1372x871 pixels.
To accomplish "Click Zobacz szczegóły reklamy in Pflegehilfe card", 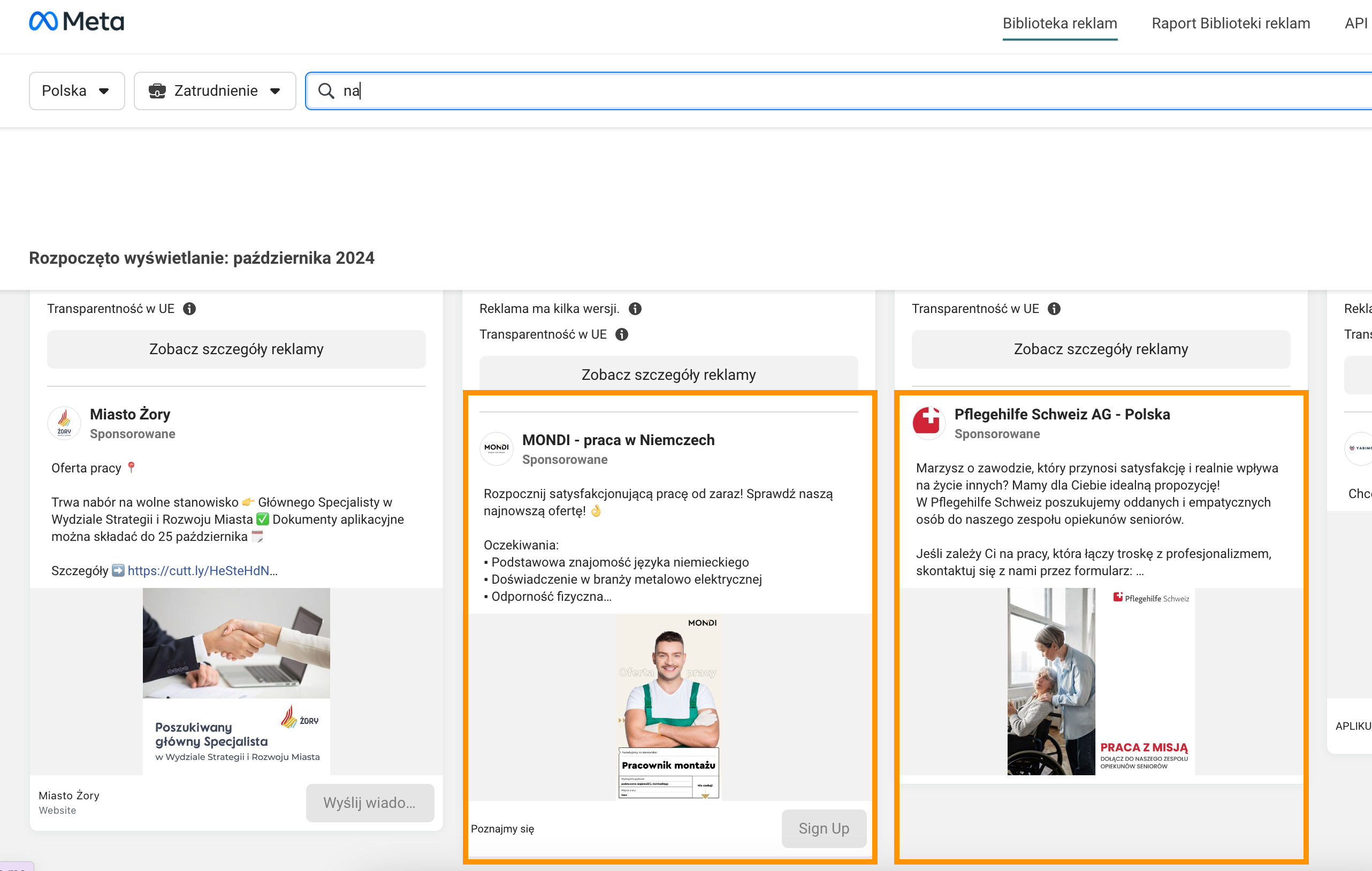I will point(1100,349).
